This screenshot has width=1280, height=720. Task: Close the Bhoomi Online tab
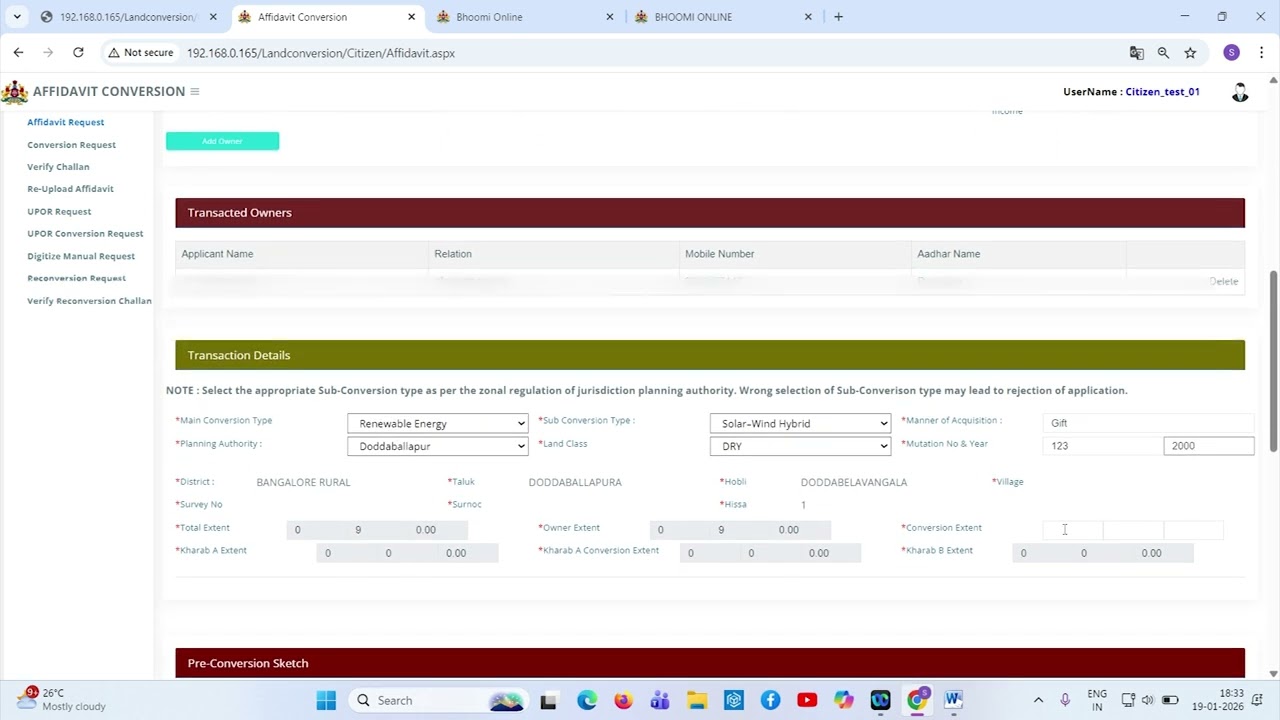[610, 17]
